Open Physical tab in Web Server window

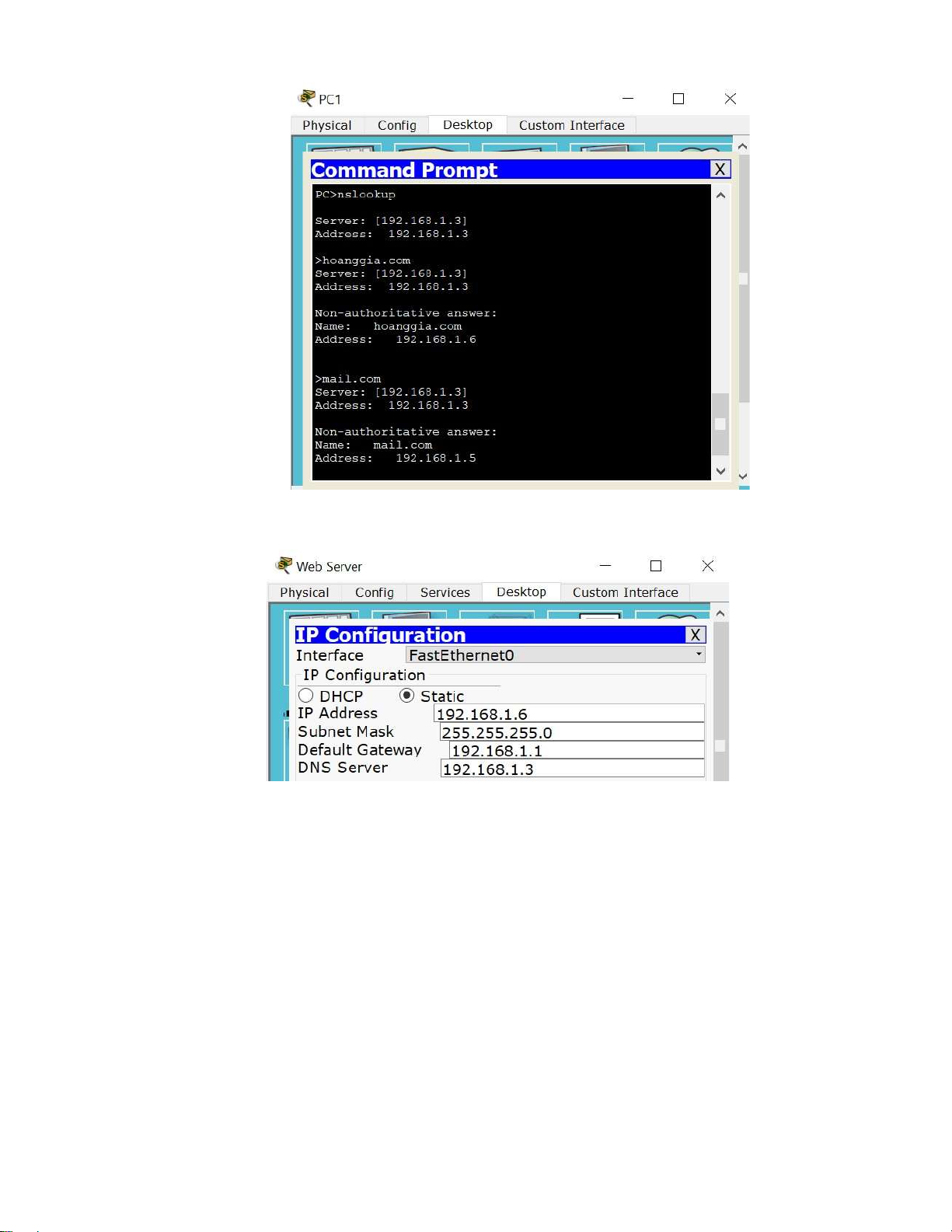(x=304, y=592)
